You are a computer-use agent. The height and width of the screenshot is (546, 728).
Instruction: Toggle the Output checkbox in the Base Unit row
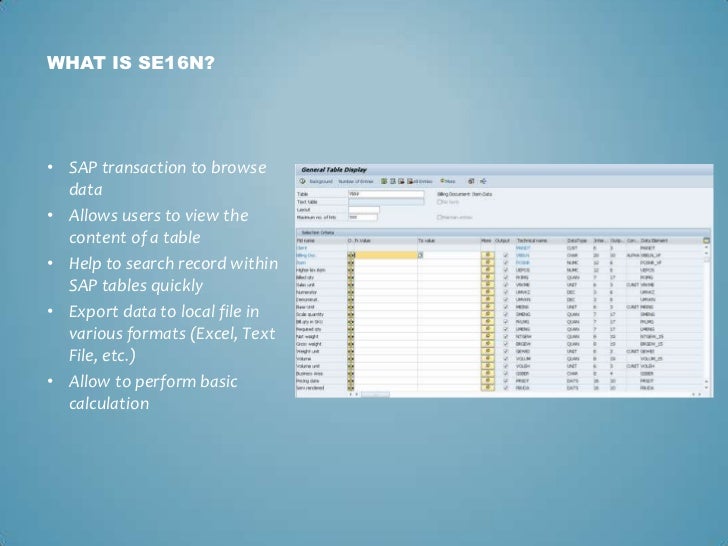506,307
